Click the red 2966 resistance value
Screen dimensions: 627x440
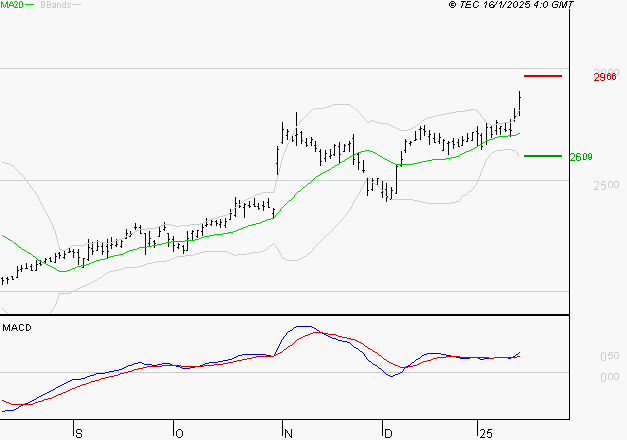click(605, 77)
